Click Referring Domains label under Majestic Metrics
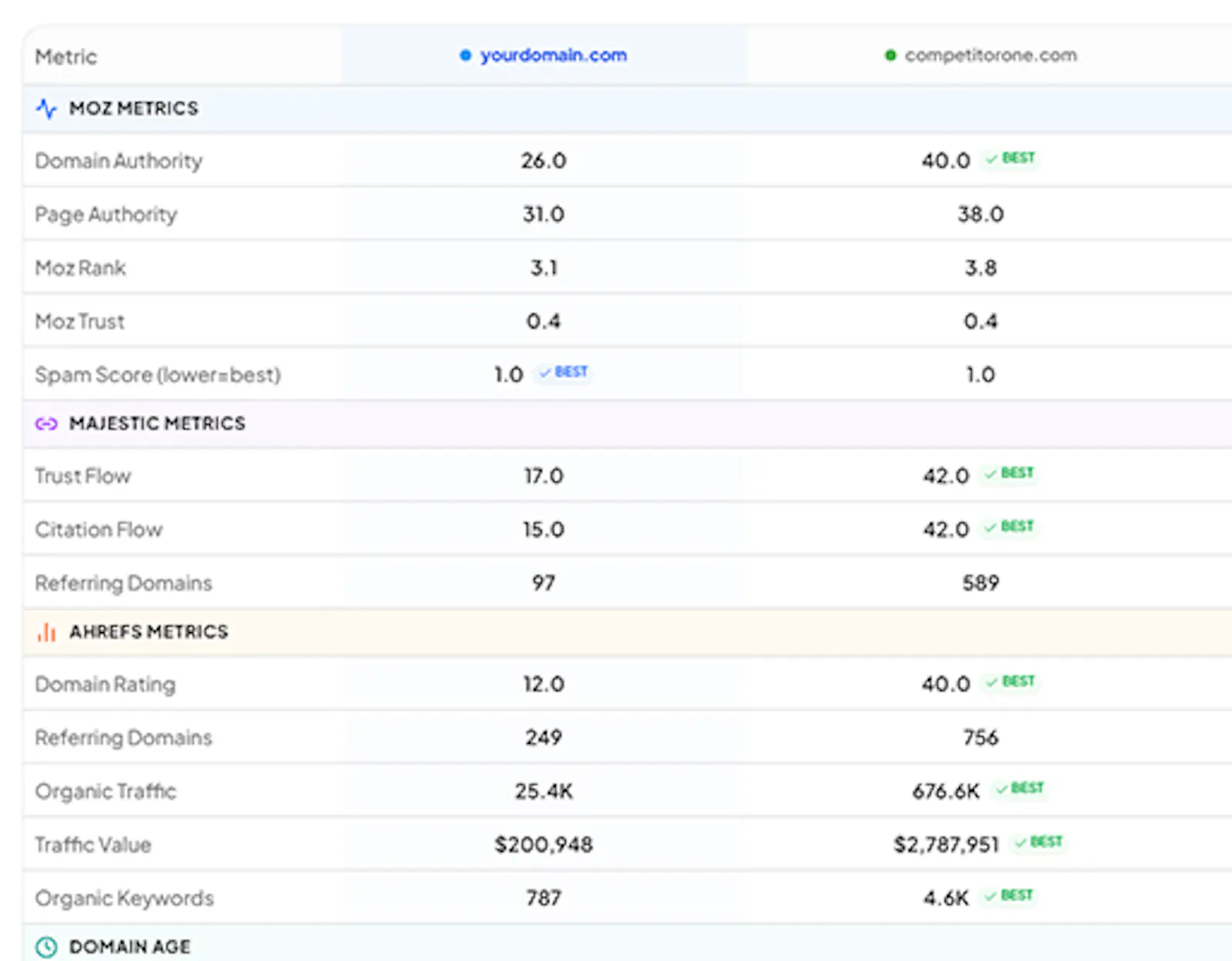 [x=123, y=584]
